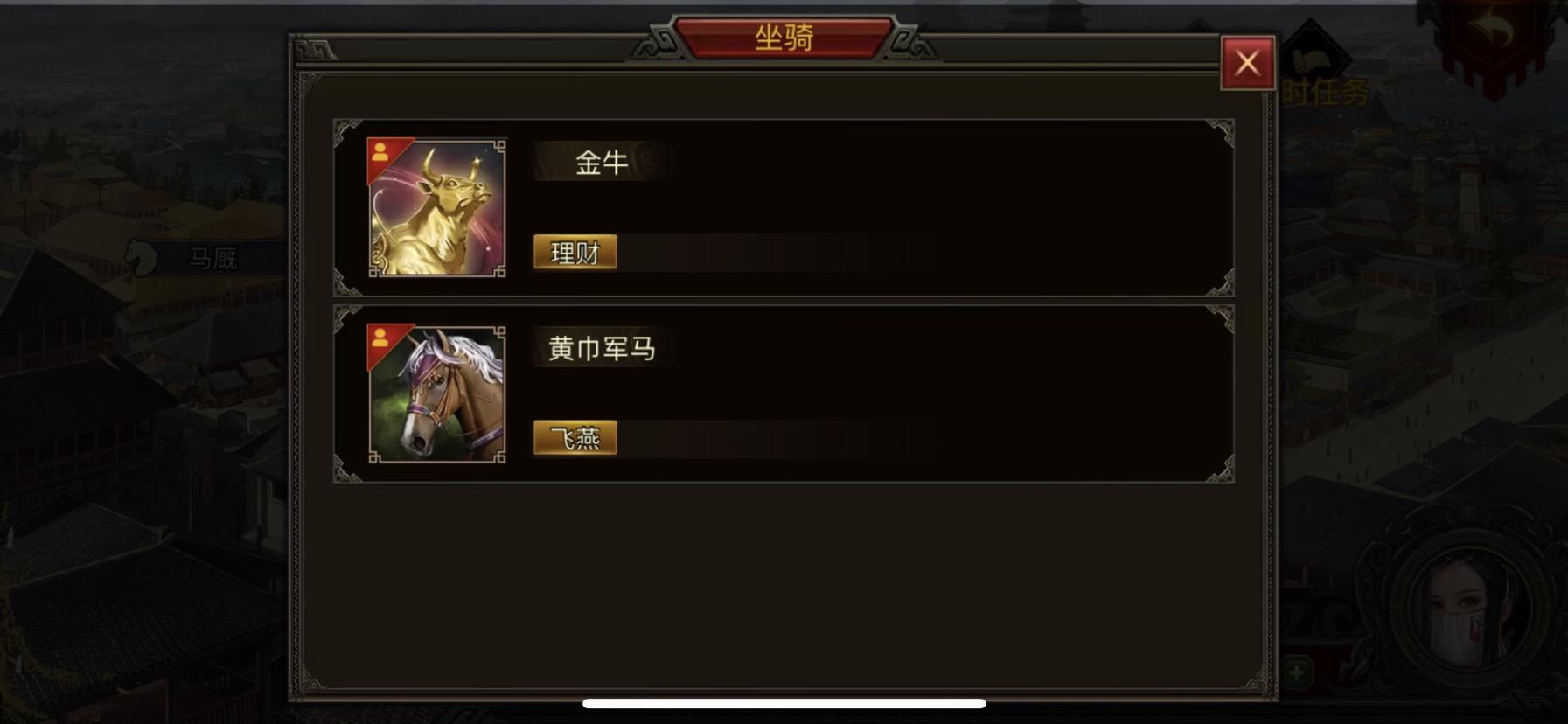Viewport: 1568px width, 724px height.
Task: Close the 坐骑 mount dialog
Action: 1247,63
